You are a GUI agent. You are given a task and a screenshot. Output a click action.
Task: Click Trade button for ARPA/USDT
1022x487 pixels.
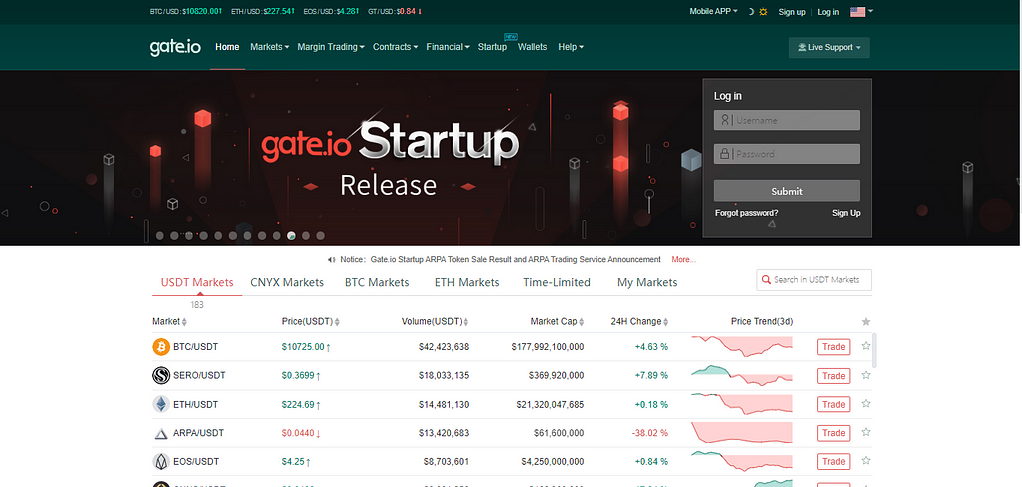[x=834, y=433]
